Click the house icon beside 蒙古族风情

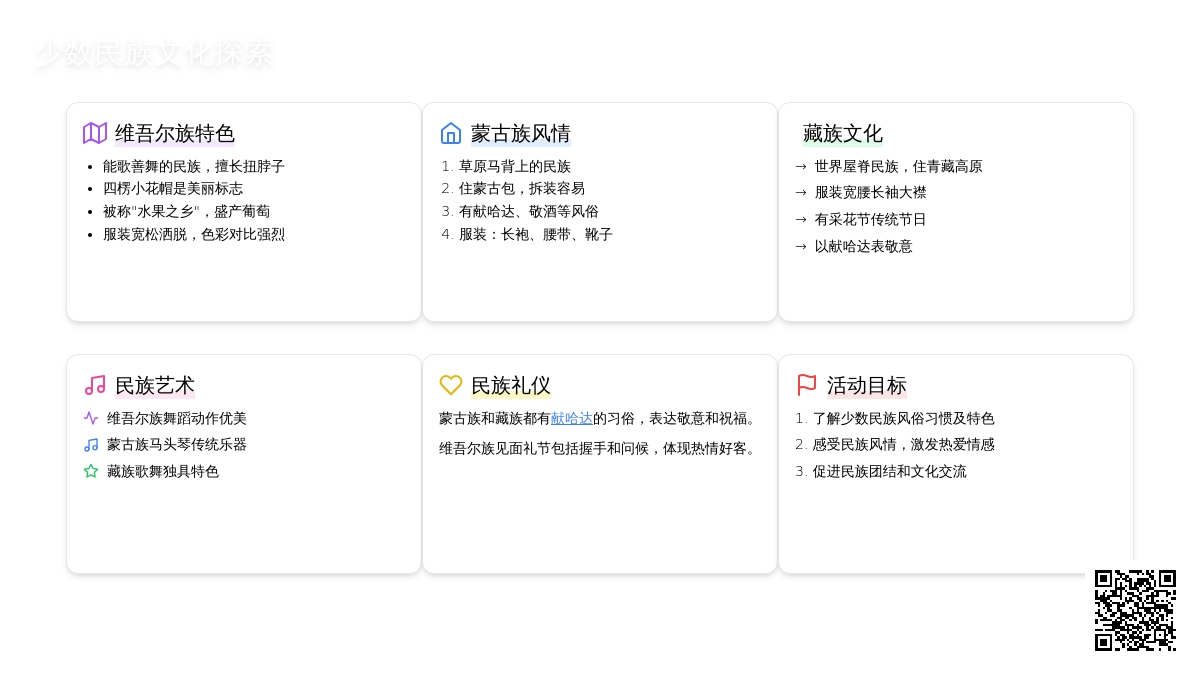(451, 133)
